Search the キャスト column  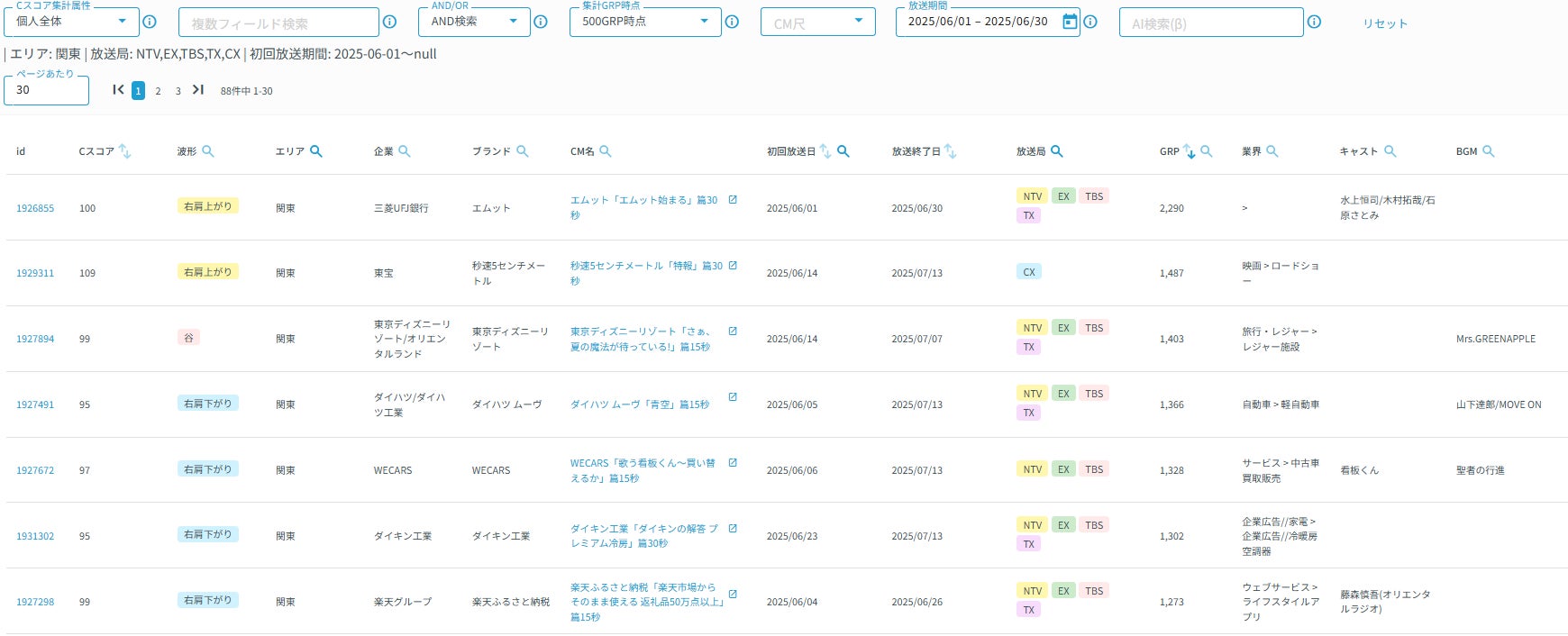pos(1390,151)
